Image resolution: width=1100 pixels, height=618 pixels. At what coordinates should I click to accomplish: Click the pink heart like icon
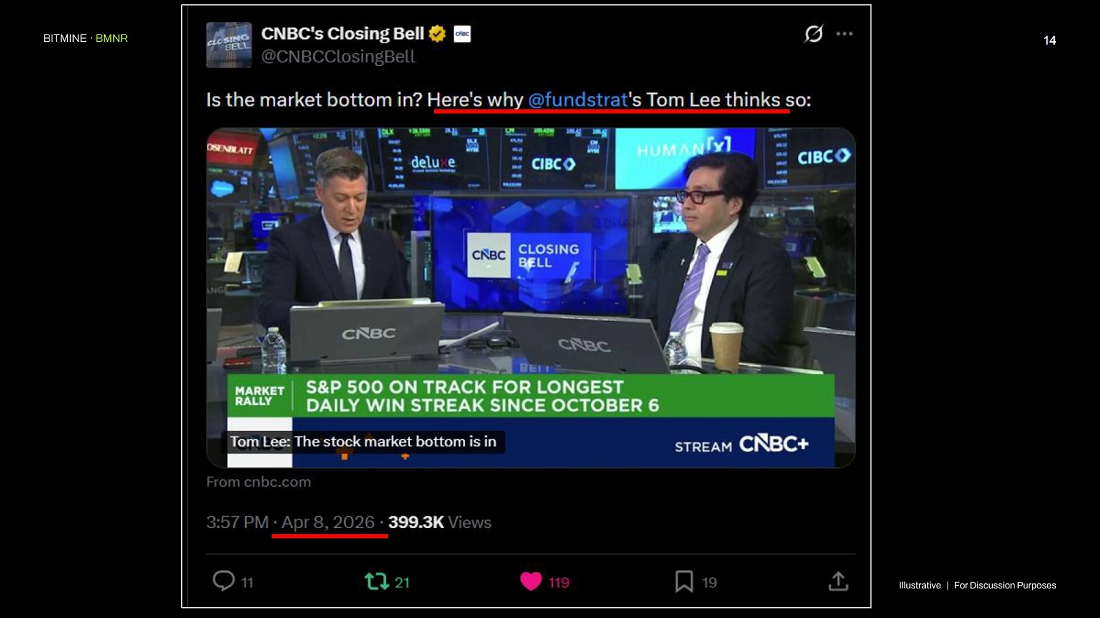[x=531, y=582]
